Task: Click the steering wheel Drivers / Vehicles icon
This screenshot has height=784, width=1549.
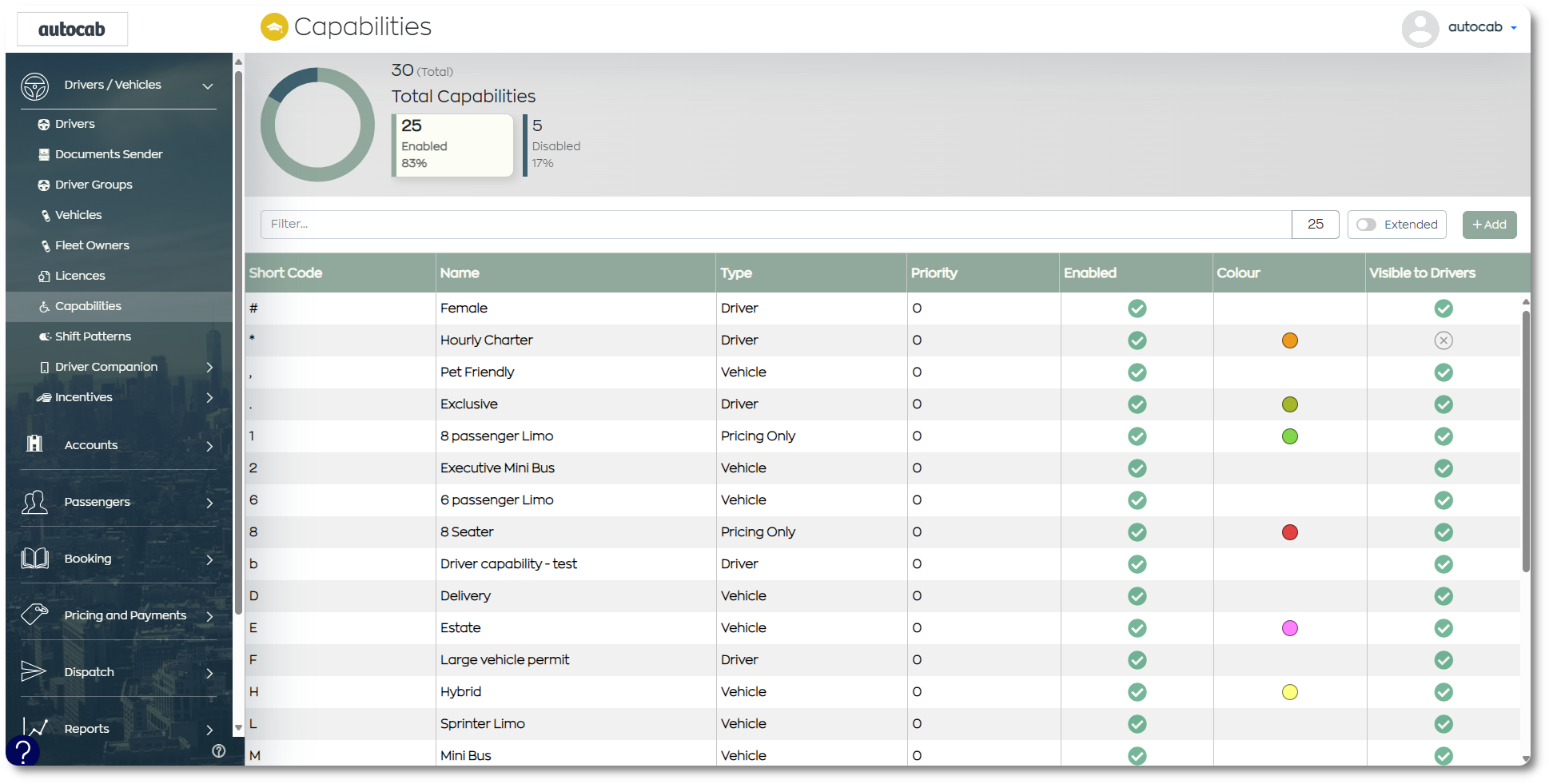Action: point(34,86)
